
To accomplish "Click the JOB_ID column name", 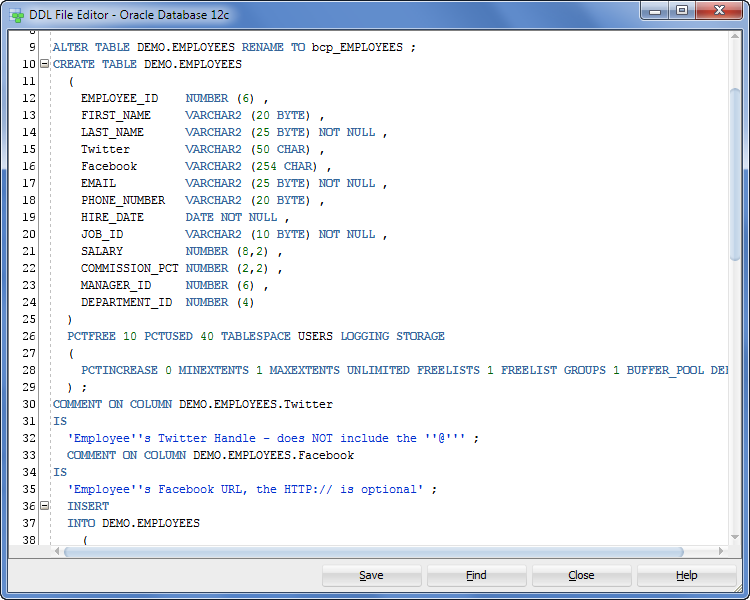I will coord(102,234).
